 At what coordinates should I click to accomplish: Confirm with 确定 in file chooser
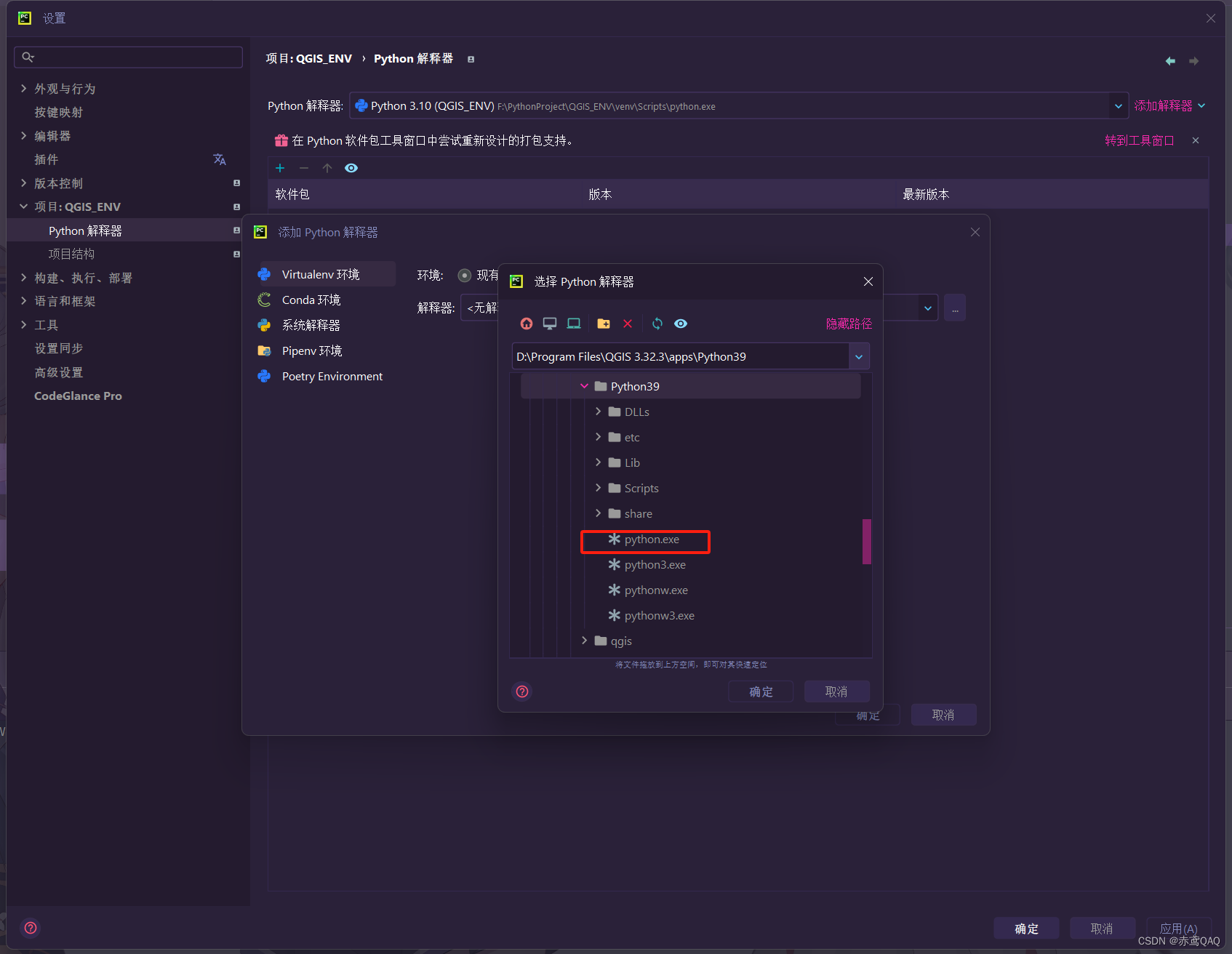tap(761, 692)
